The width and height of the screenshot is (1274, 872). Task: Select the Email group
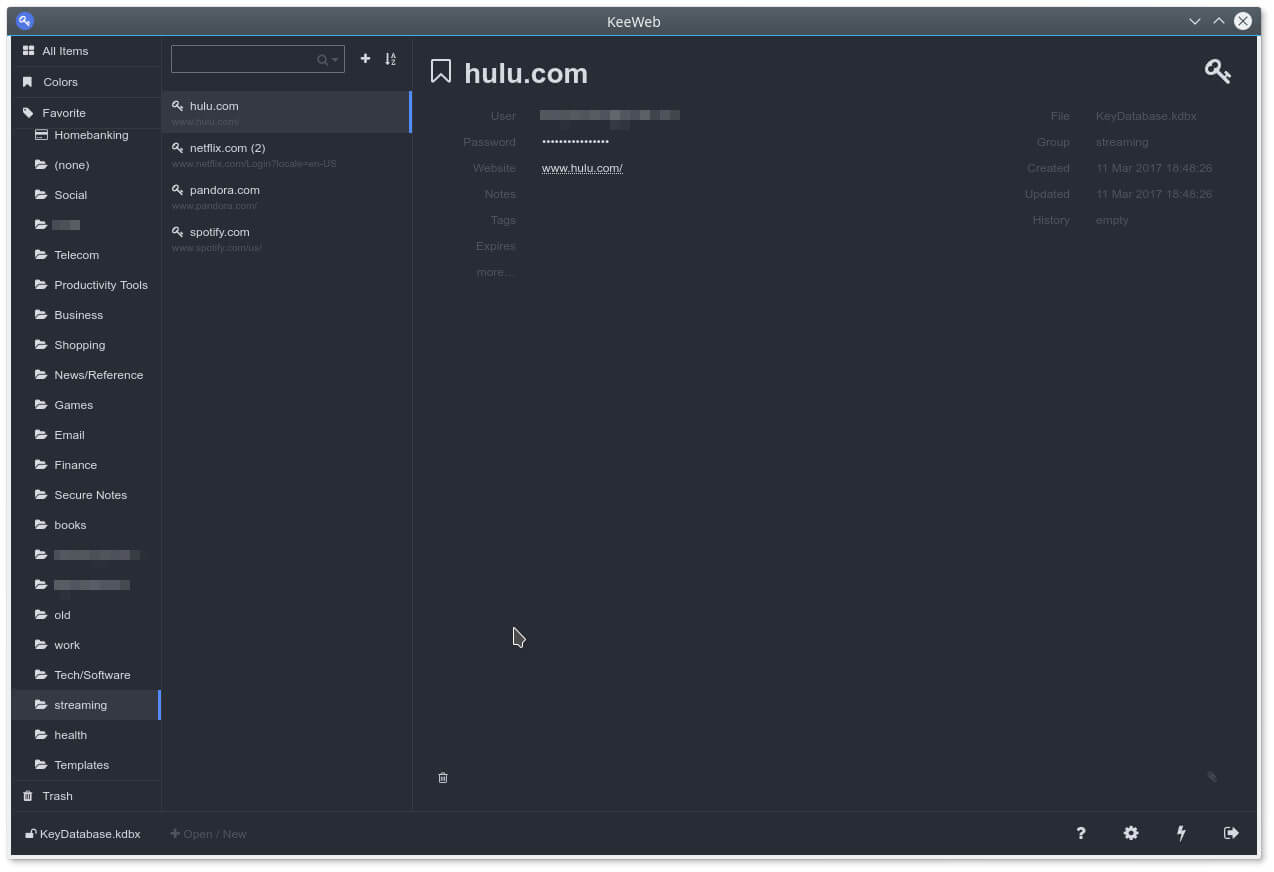tap(86, 435)
